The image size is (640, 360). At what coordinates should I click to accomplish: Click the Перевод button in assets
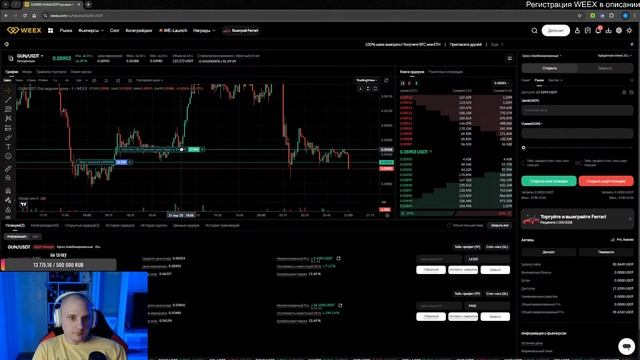[x=606, y=252]
